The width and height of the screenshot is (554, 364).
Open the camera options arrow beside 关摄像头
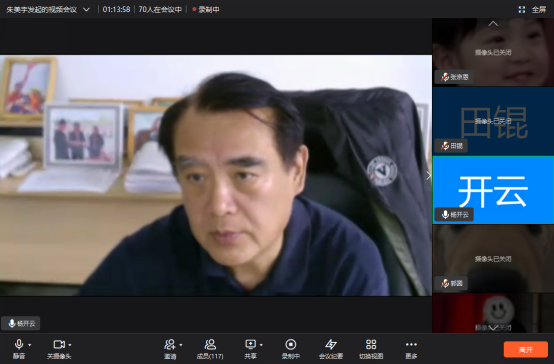tap(70, 345)
